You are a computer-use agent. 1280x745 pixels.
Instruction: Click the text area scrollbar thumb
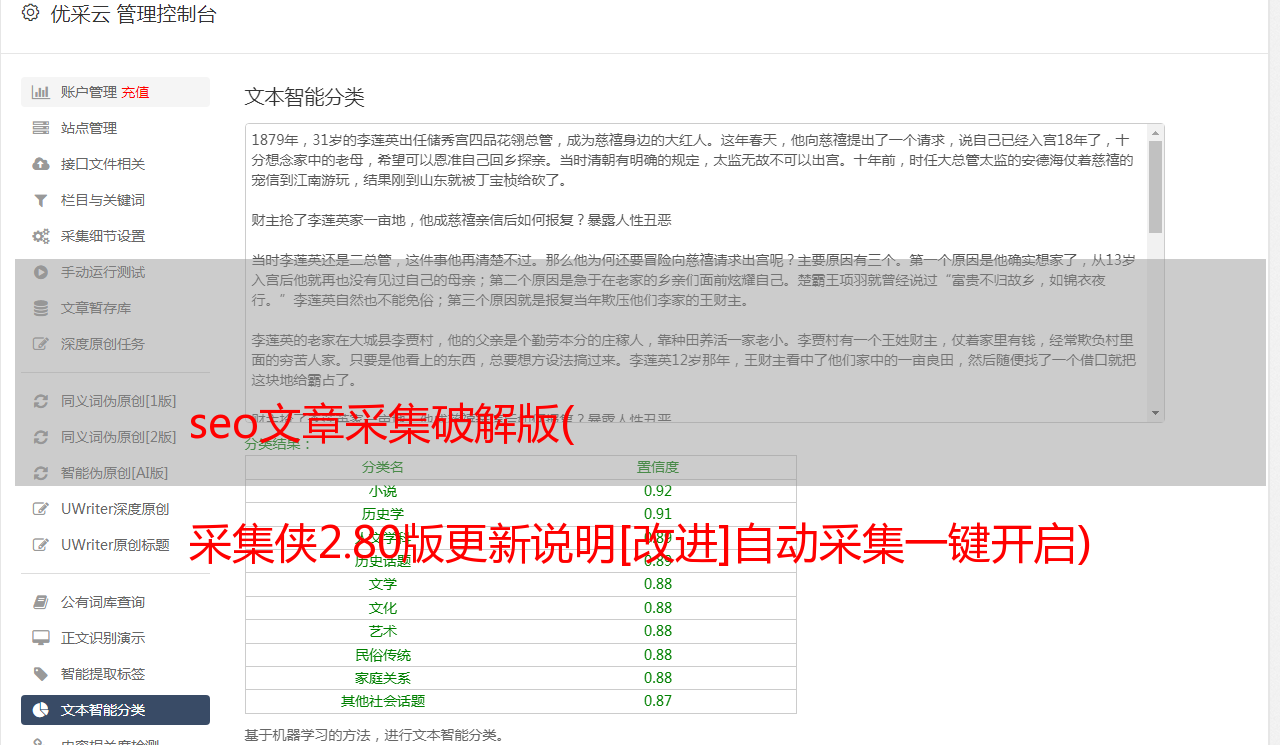(1156, 187)
